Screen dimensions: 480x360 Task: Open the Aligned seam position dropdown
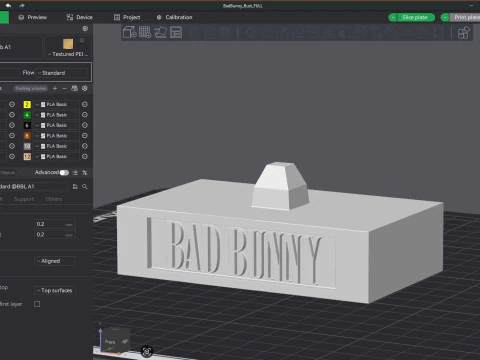tap(55, 261)
